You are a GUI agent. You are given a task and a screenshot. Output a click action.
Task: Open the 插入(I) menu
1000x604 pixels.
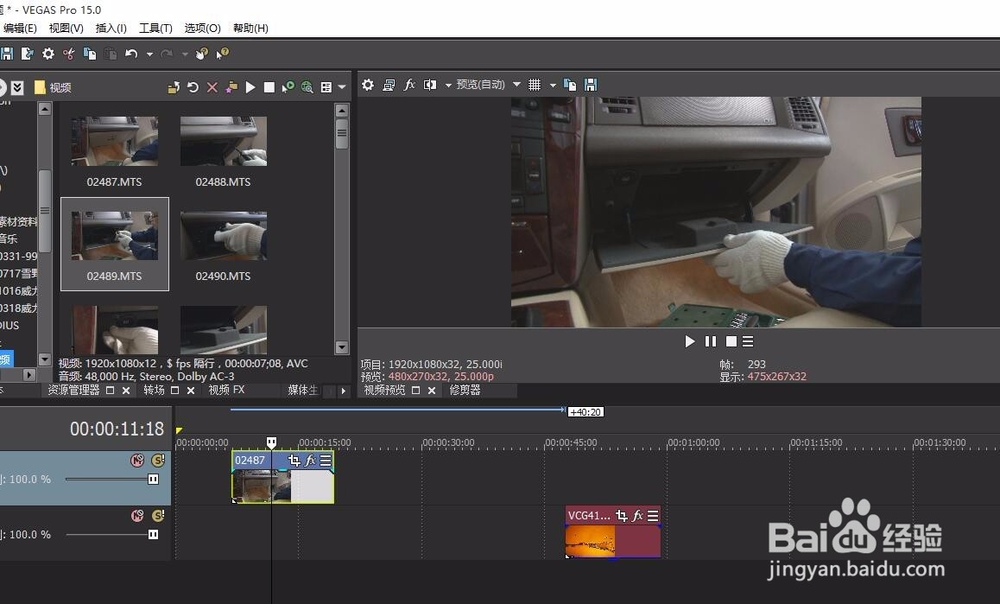(111, 28)
